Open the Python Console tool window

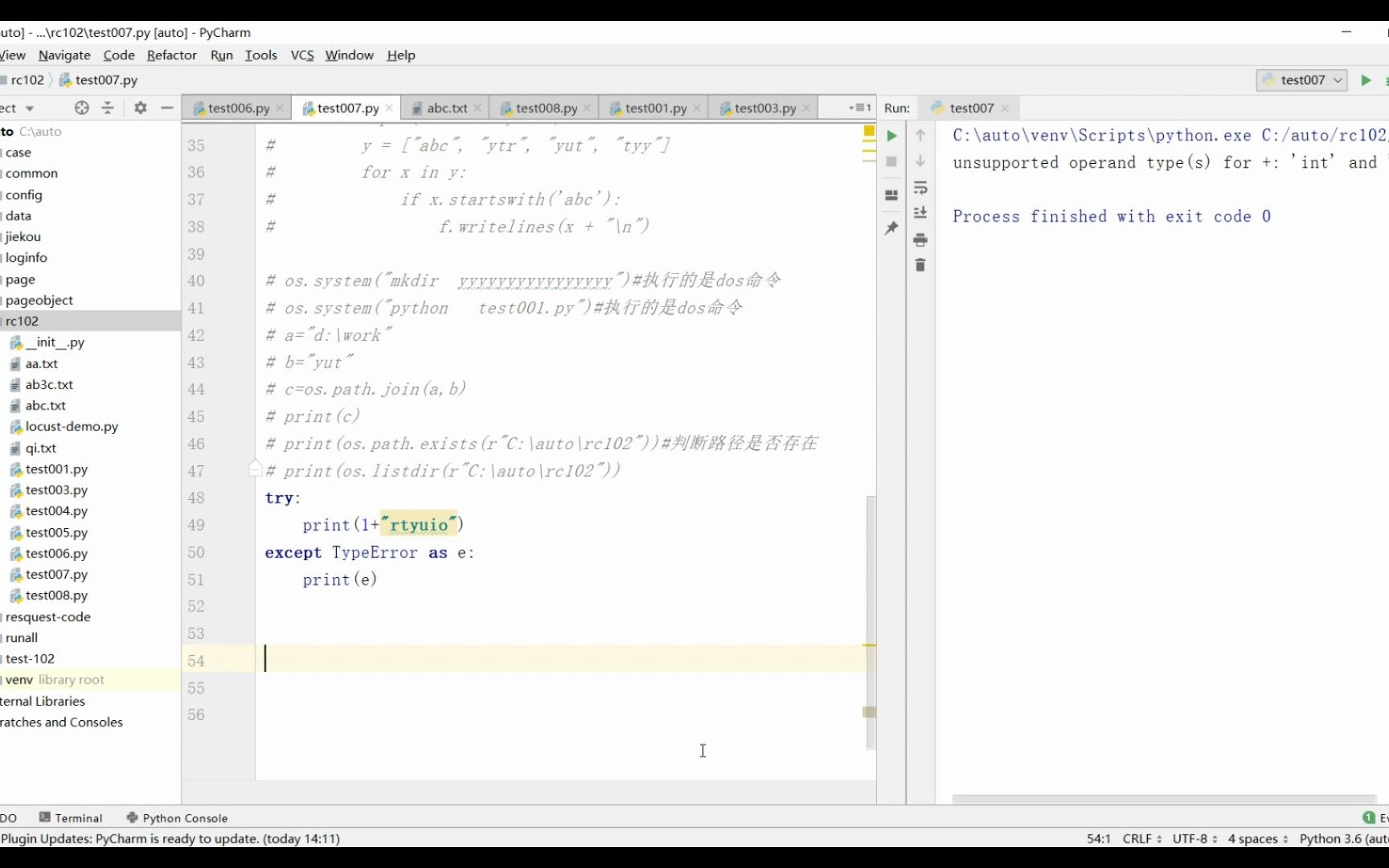[177, 818]
